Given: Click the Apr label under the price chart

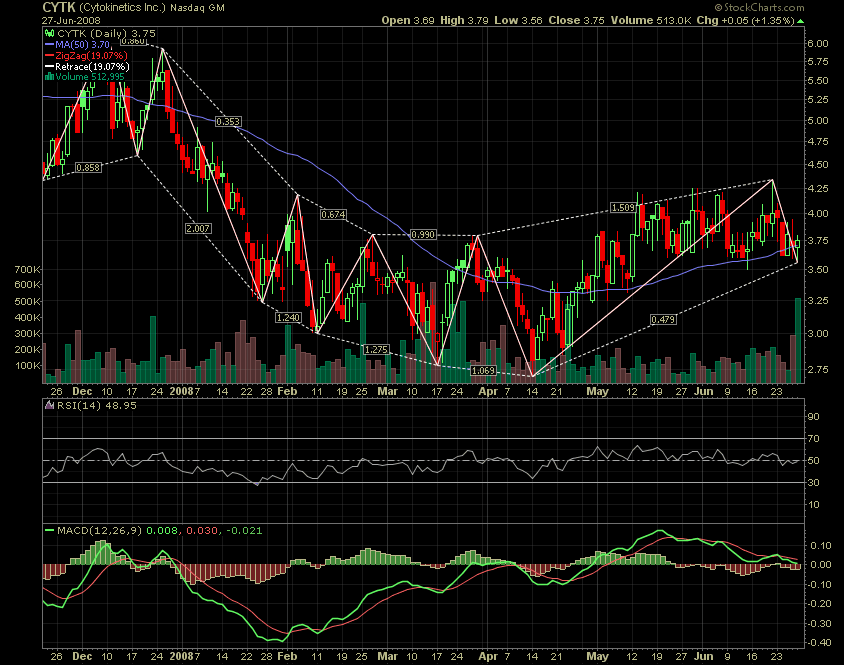Looking at the screenshot, I should pyautogui.click(x=488, y=391).
